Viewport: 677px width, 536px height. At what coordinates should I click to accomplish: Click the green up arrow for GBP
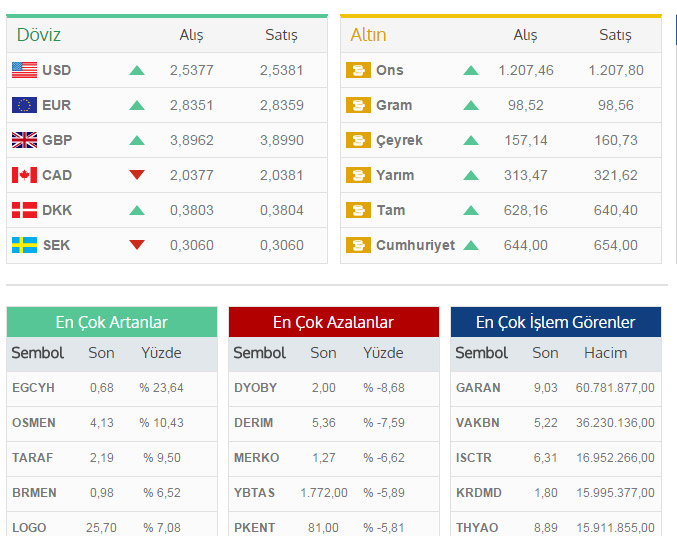pyautogui.click(x=137, y=140)
